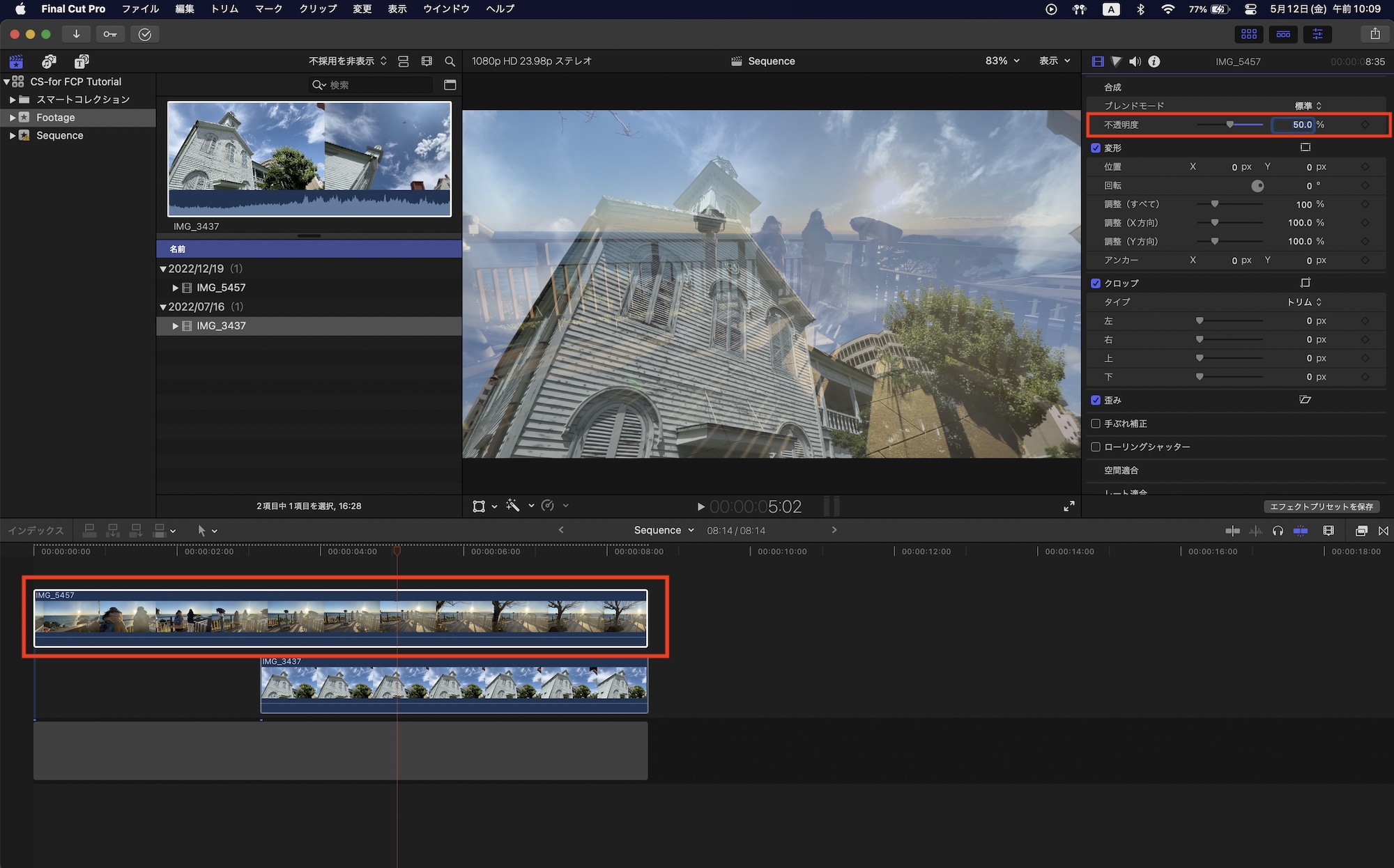Expand the IMG_5457 clip row
The height and width of the screenshot is (868, 1394).
click(176, 288)
